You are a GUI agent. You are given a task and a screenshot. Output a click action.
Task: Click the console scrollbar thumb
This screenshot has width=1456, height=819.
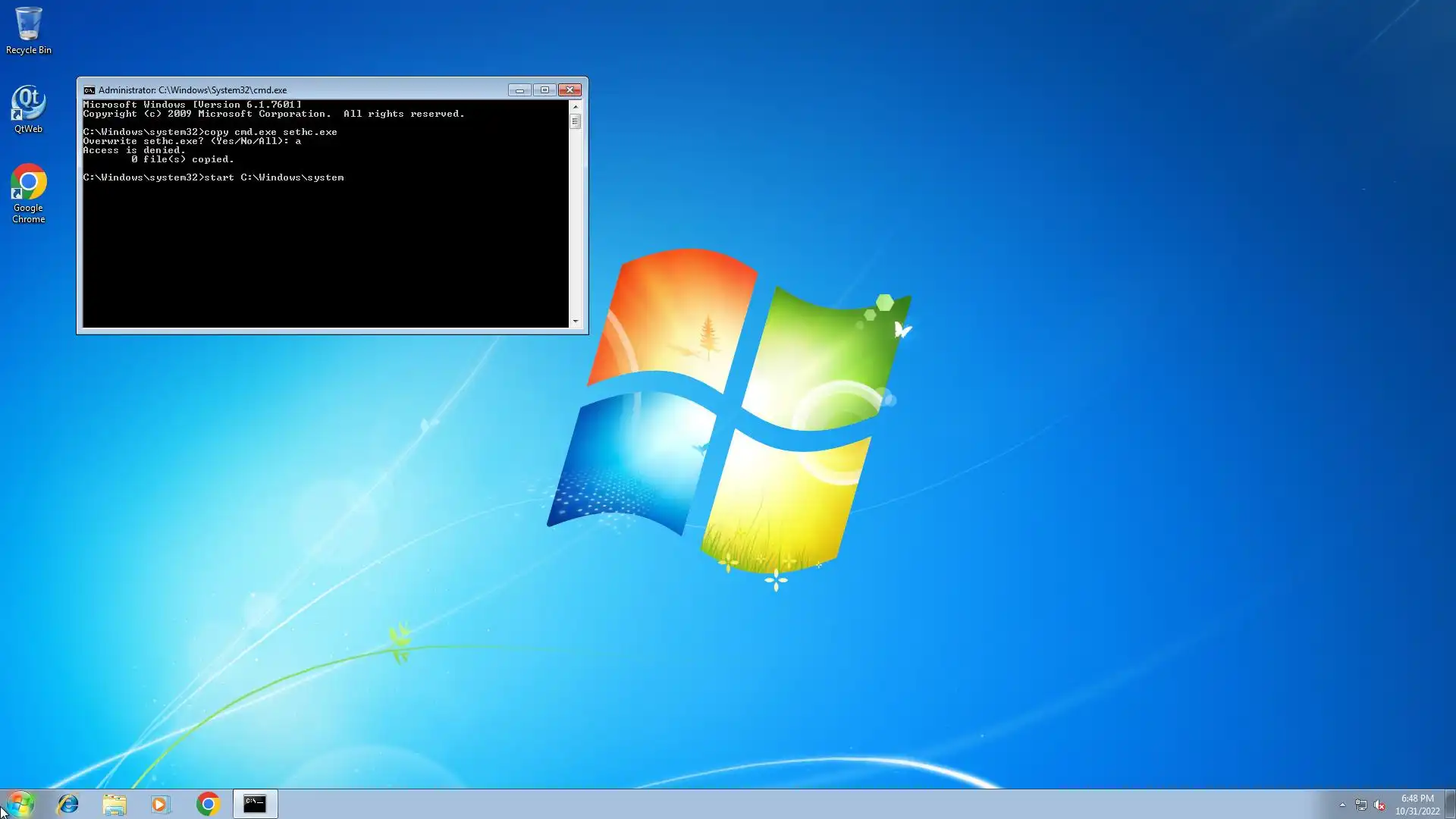(575, 121)
